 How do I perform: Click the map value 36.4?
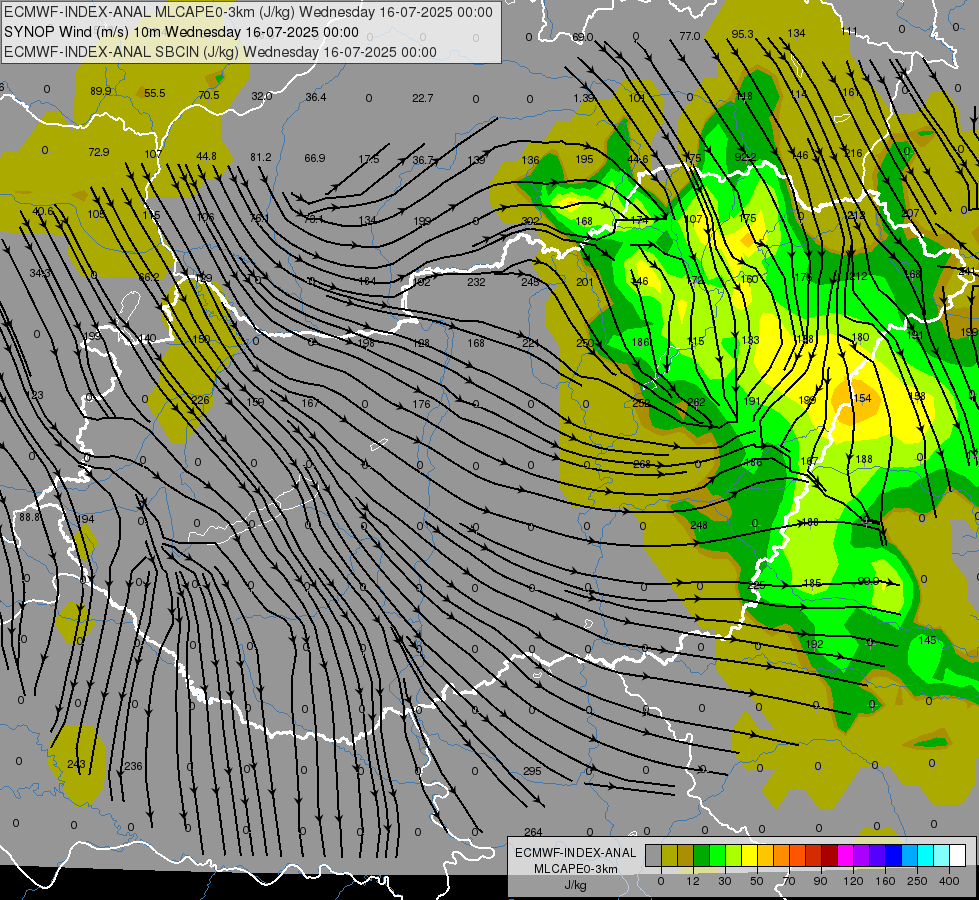[x=316, y=97]
